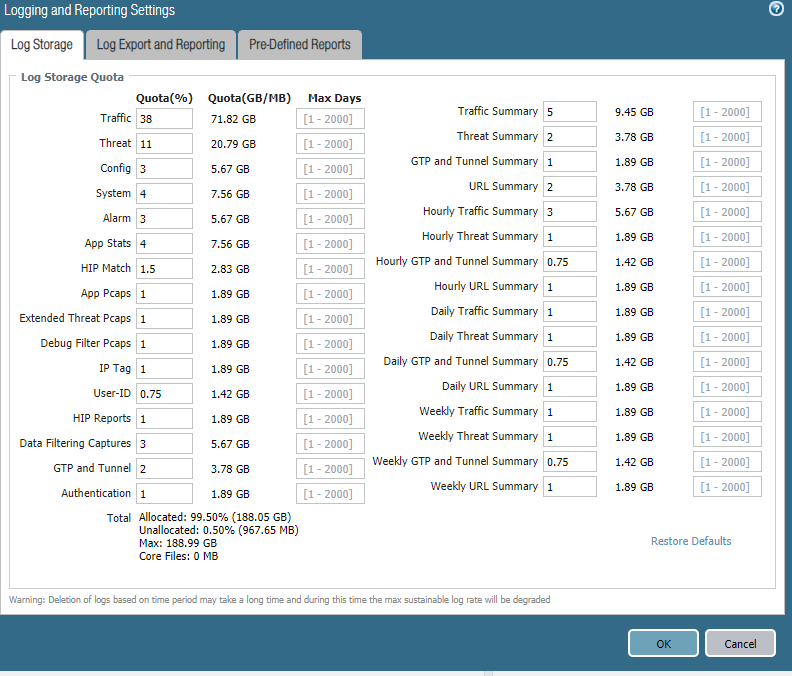Click the Weekly URL Summary Max Days field

(x=727, y=487)
